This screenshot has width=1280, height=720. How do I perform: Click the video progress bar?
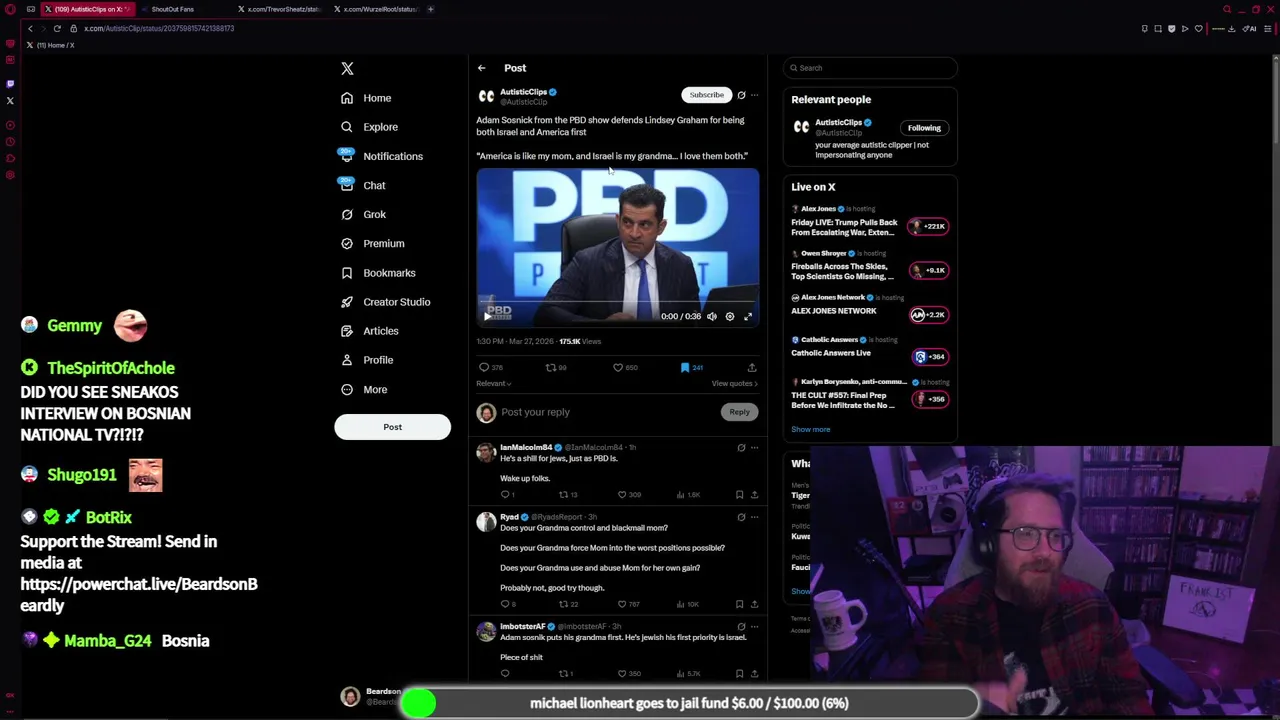pos(617,302)
